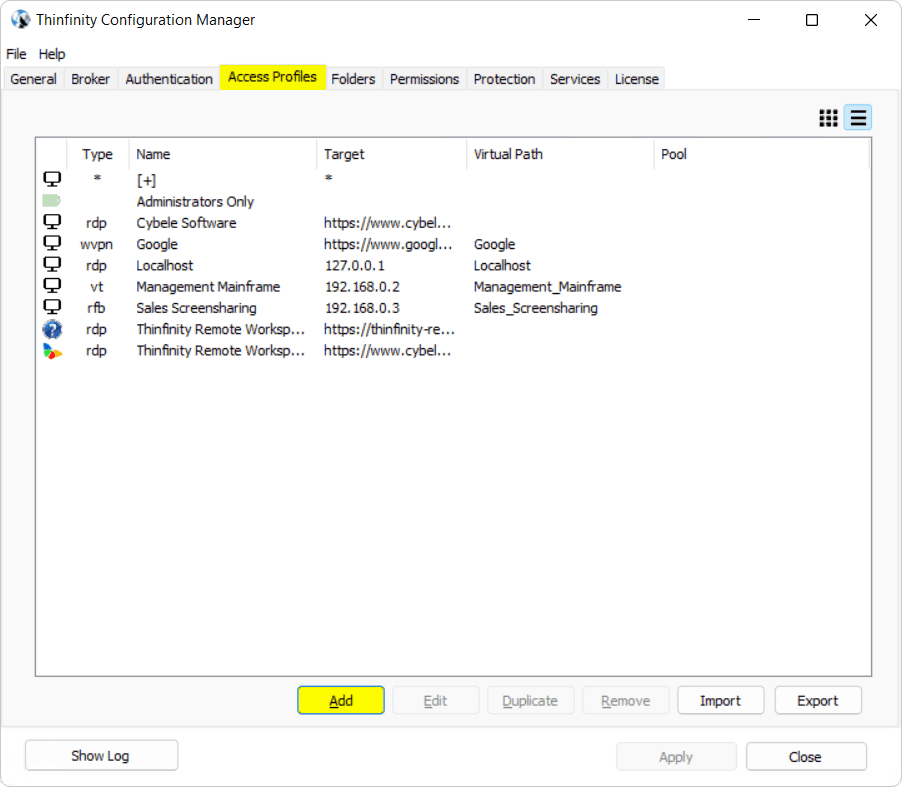The height and width of the screenshot is (787, 902).
Task: Click the monitor icon for Localhost profile
Action: coord(52,265)
